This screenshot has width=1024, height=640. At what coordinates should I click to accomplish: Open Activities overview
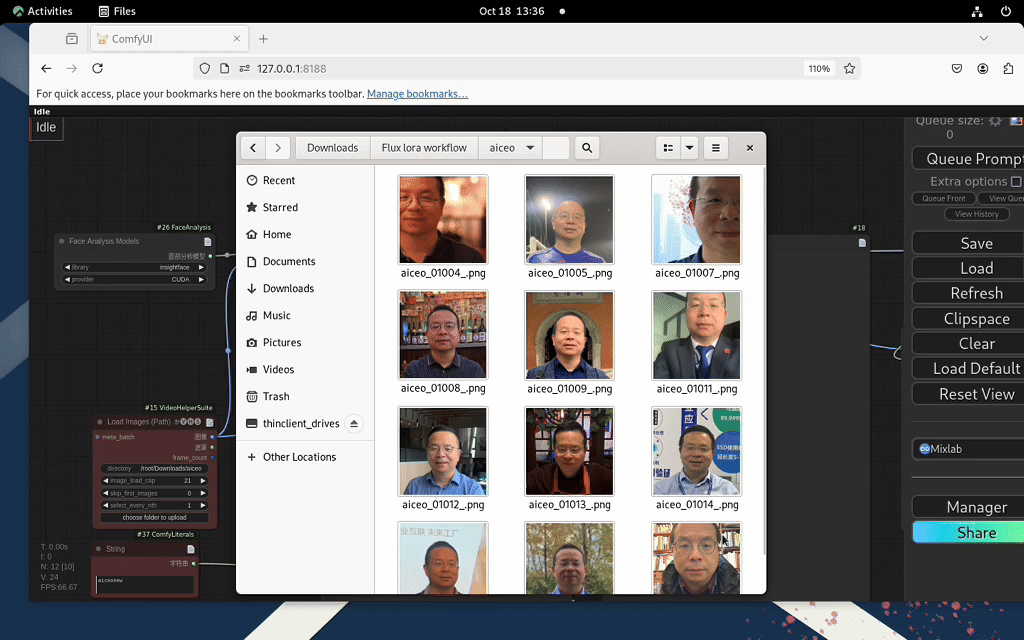tap(42, 11)
